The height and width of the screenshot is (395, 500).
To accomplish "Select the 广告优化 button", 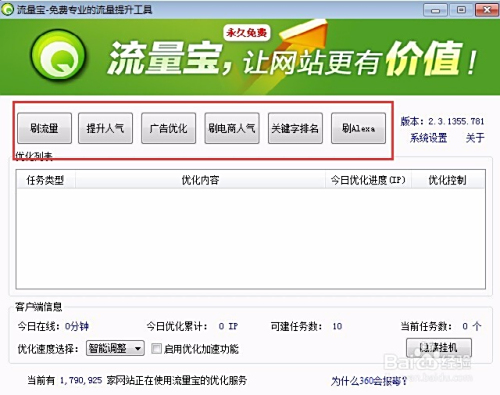I will coord(168,128).
